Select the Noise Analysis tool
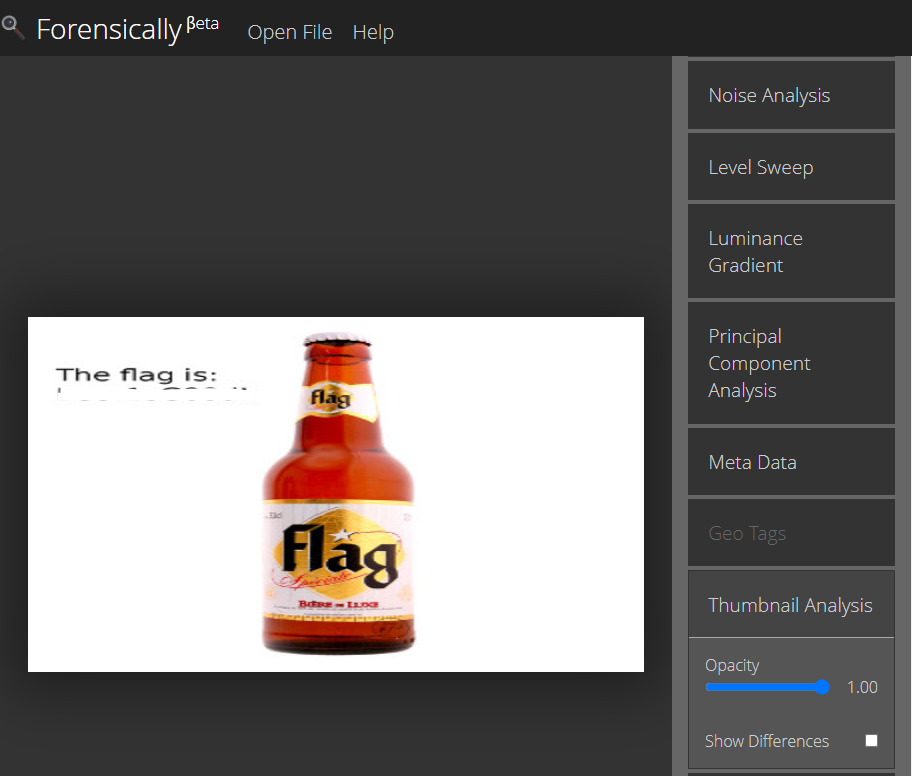The height and width of the screenshot is (776, 912). coord(791,95)
